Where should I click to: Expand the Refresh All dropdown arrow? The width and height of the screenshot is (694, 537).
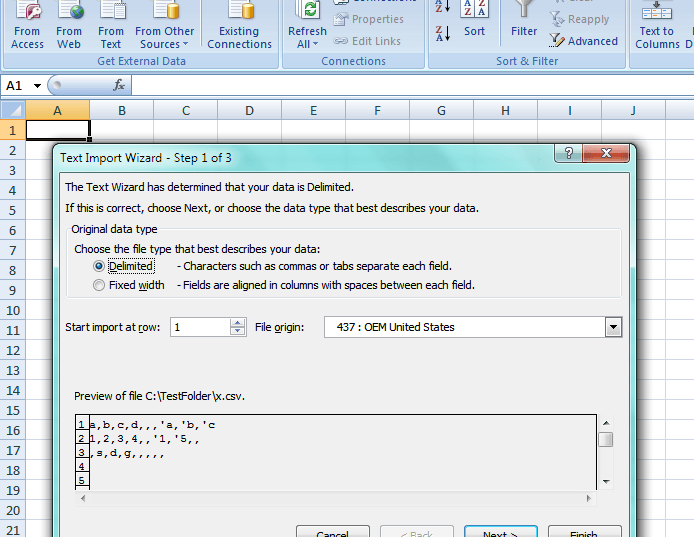pyautogui.click(x=315, y=44)
